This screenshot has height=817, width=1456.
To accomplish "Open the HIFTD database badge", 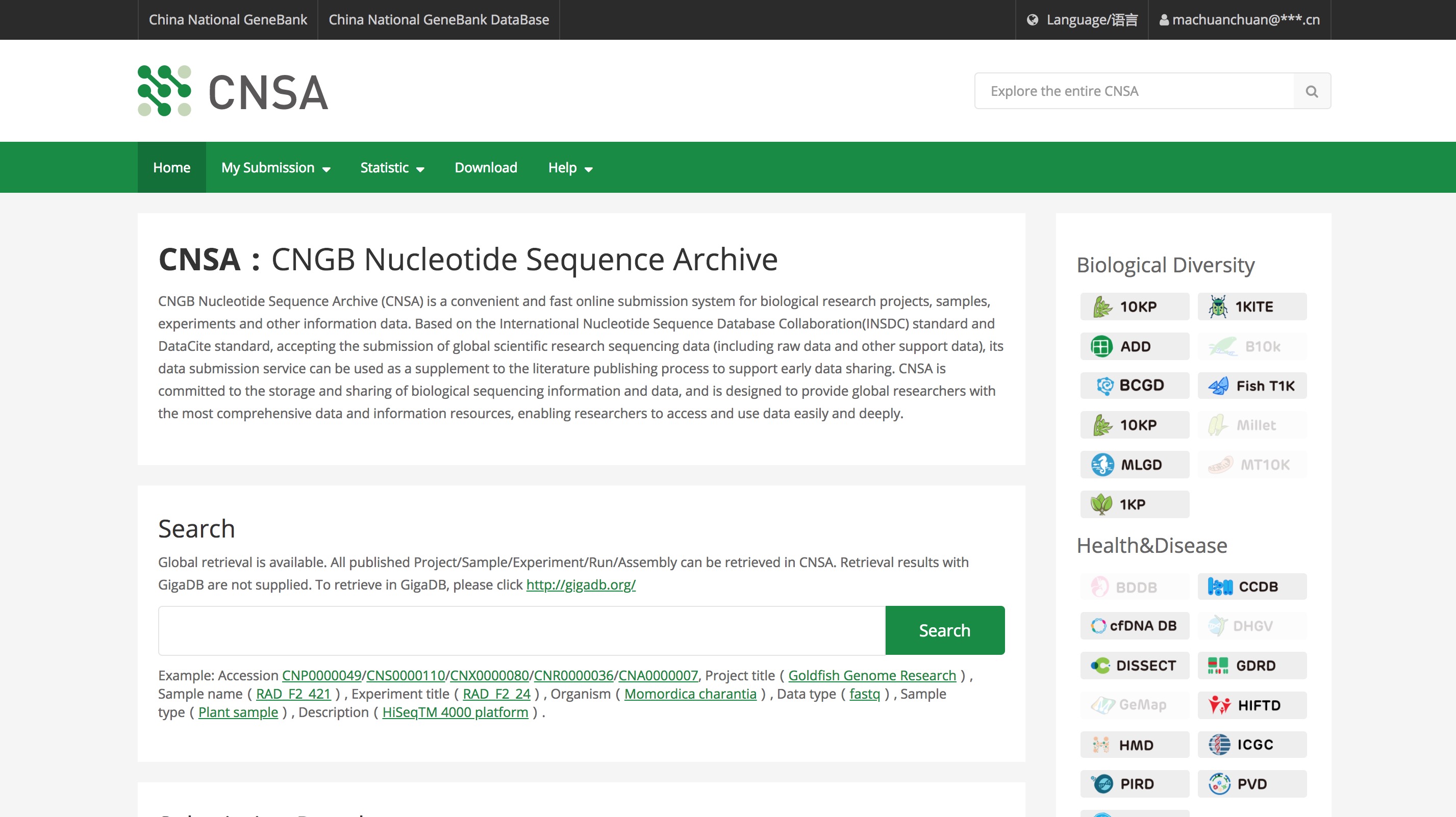I will click(1252, 705).
